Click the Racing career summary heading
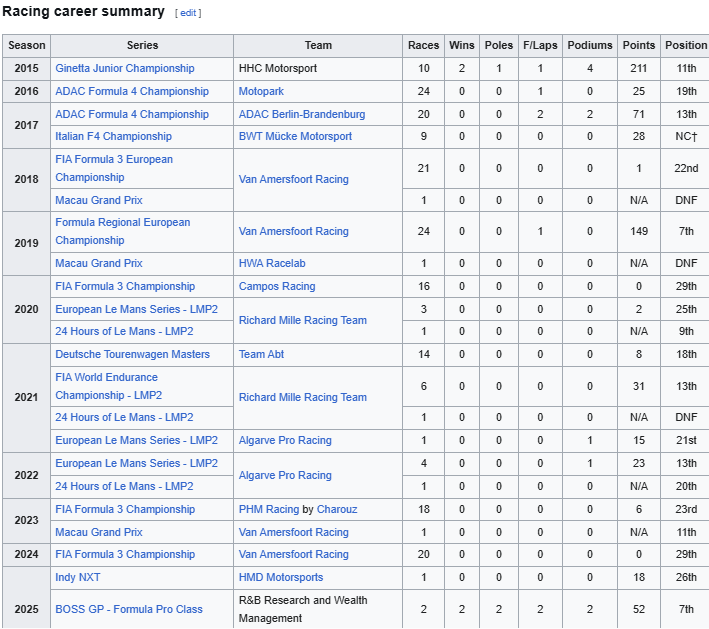Screen dimensions: 709x629 (x=83, y=12)
